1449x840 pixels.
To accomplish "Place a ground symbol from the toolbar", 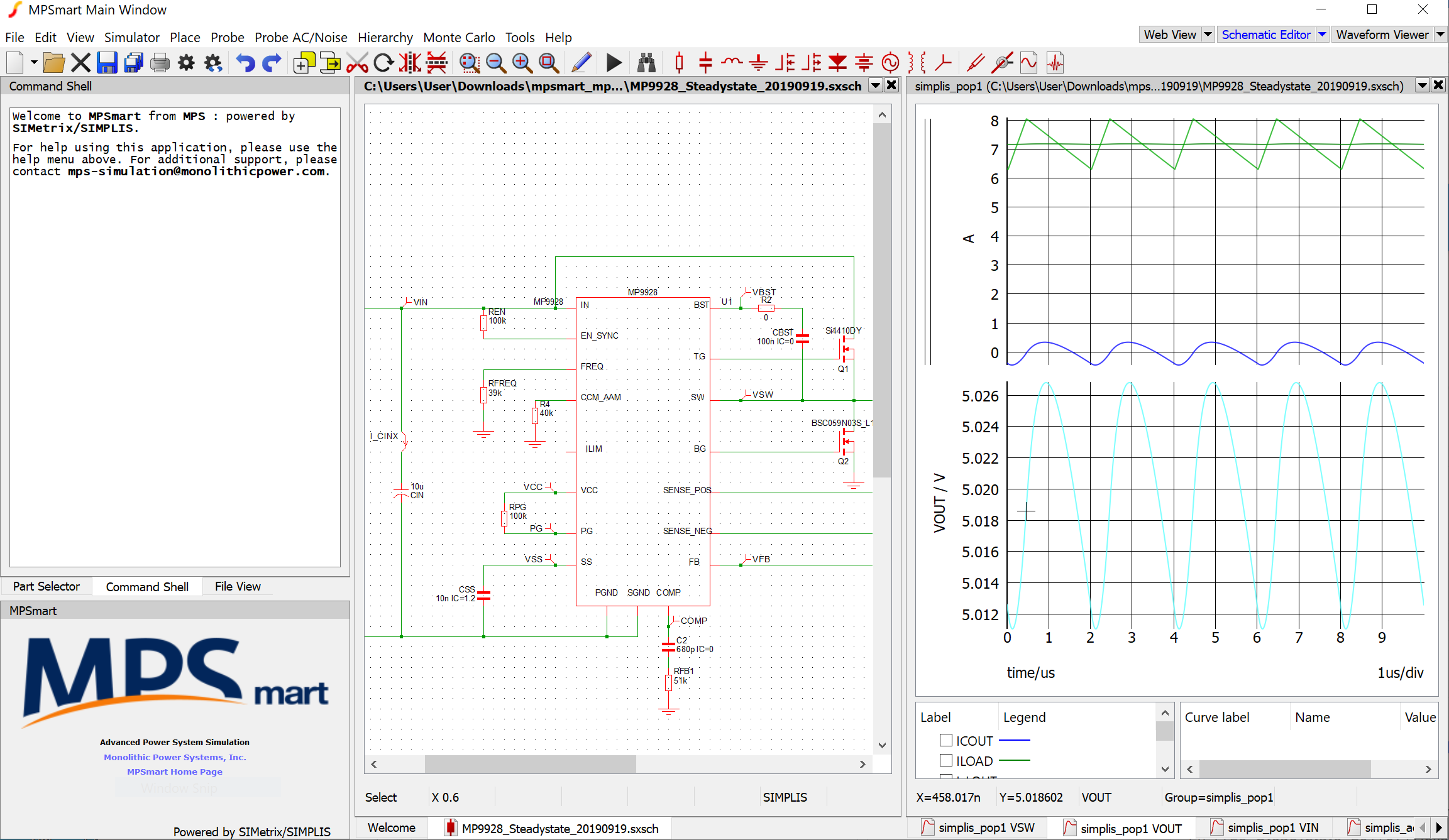I will (759, 63).
